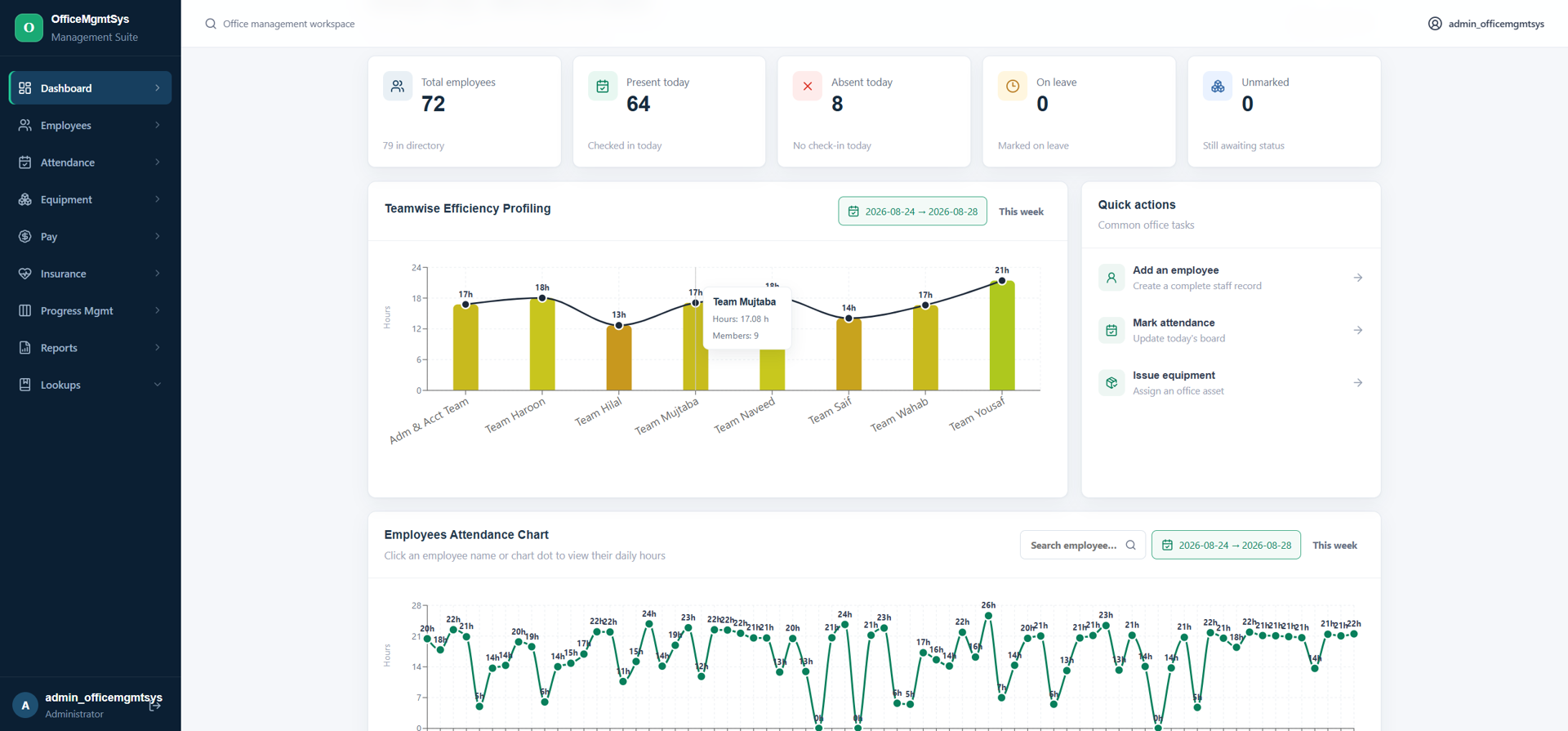Click admin_officemgmtsys in the top bar

point(1486,24)
